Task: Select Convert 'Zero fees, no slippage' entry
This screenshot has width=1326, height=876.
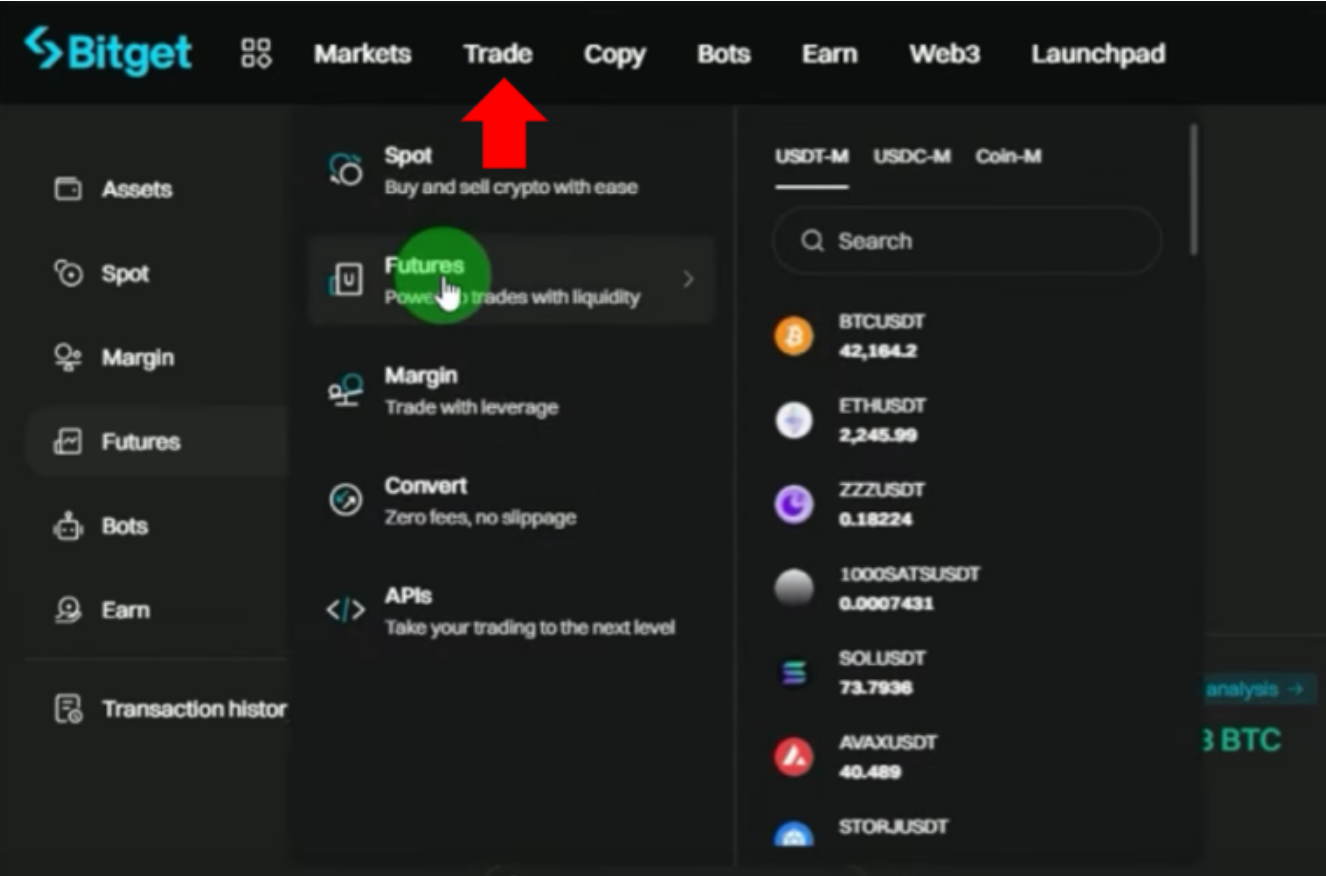Action: [510, 501]
